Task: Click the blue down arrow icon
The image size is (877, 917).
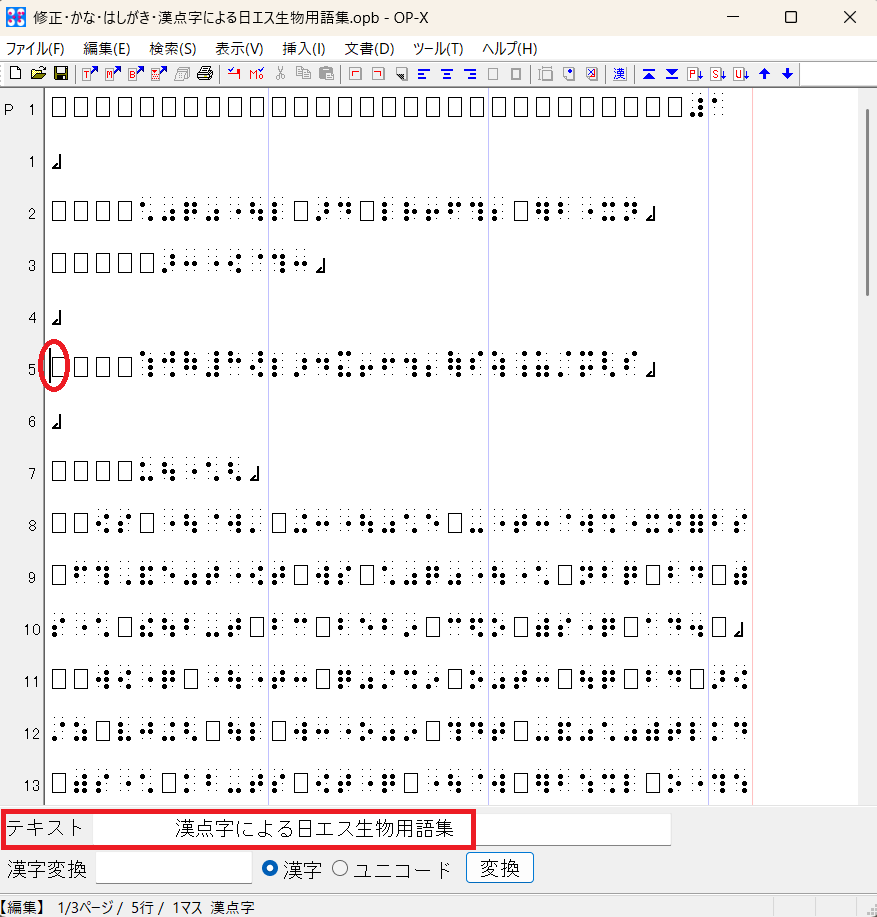Action: coord(788,74)
